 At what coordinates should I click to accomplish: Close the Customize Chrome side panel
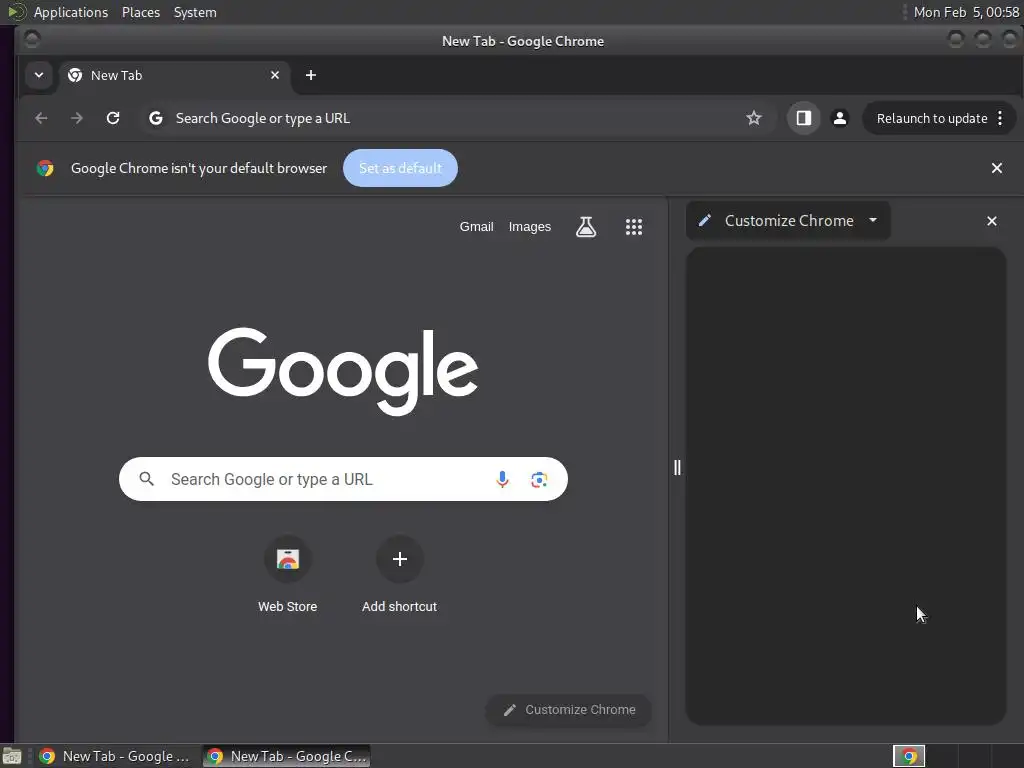(991, 221)
